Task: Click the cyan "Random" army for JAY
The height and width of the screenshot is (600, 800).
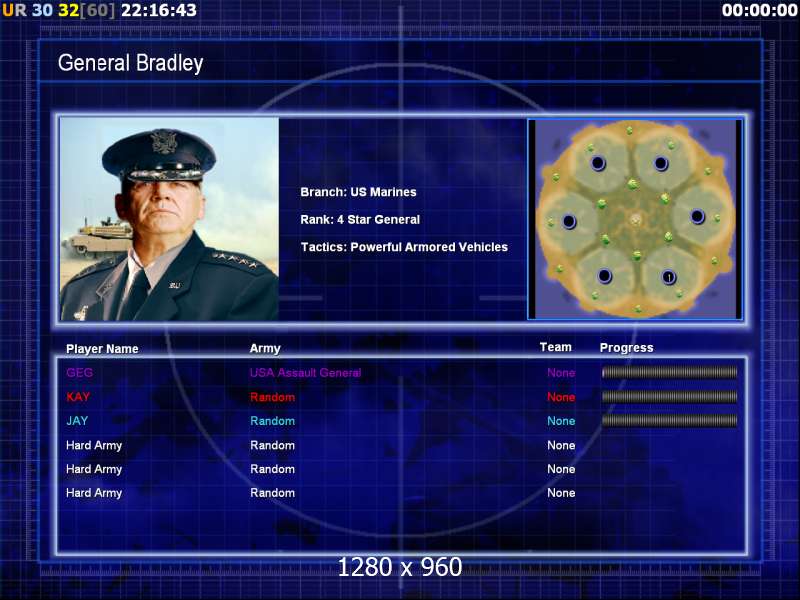Action: tap(272, 421)
